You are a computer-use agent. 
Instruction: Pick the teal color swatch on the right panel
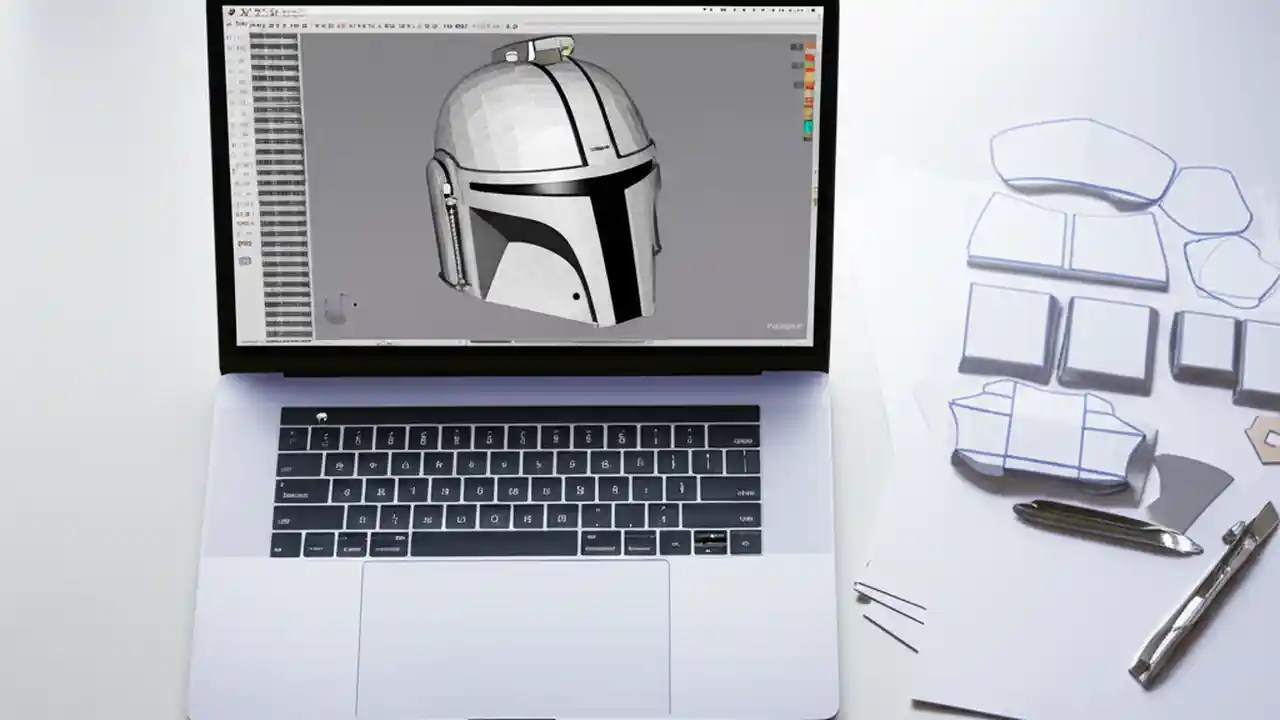tap(808, 128)
